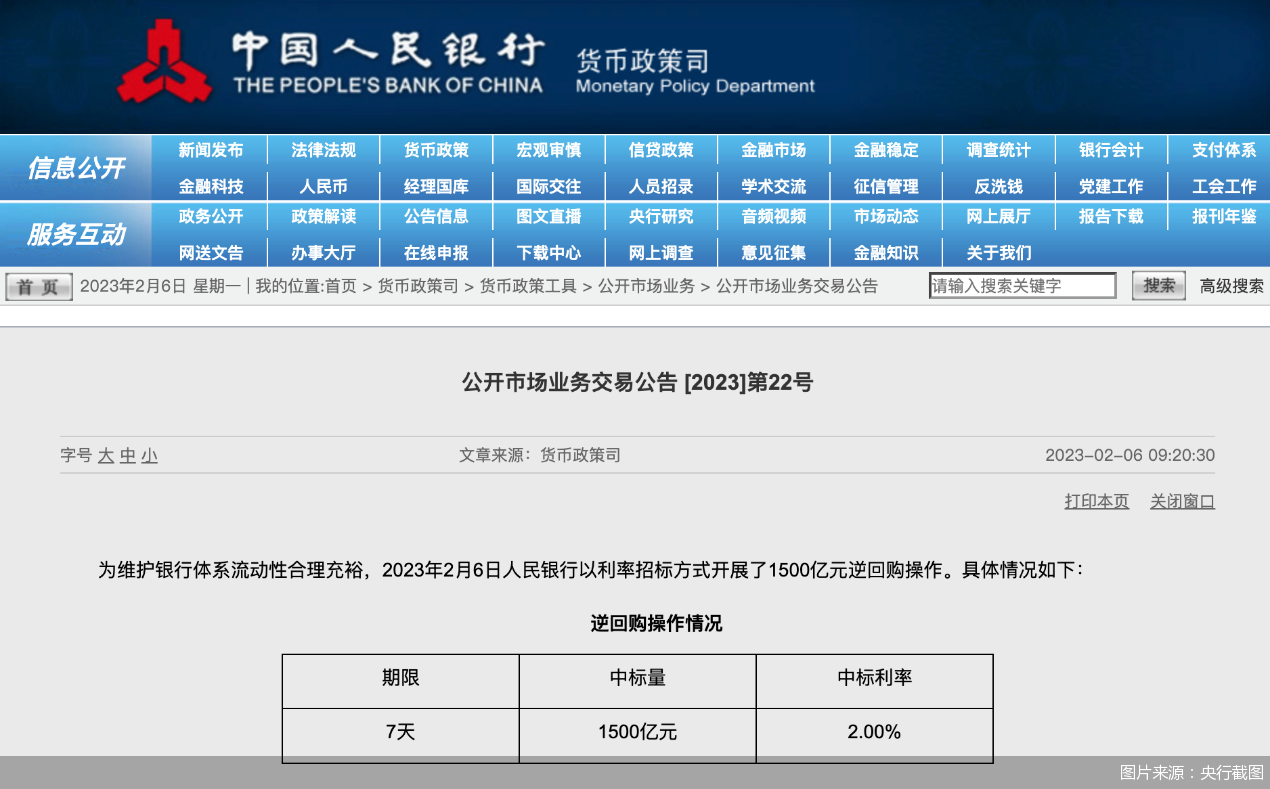This screenshot has height=789, width=1270.
Task: Set font size to 中 (medium)
Action: tap(128, 456)
